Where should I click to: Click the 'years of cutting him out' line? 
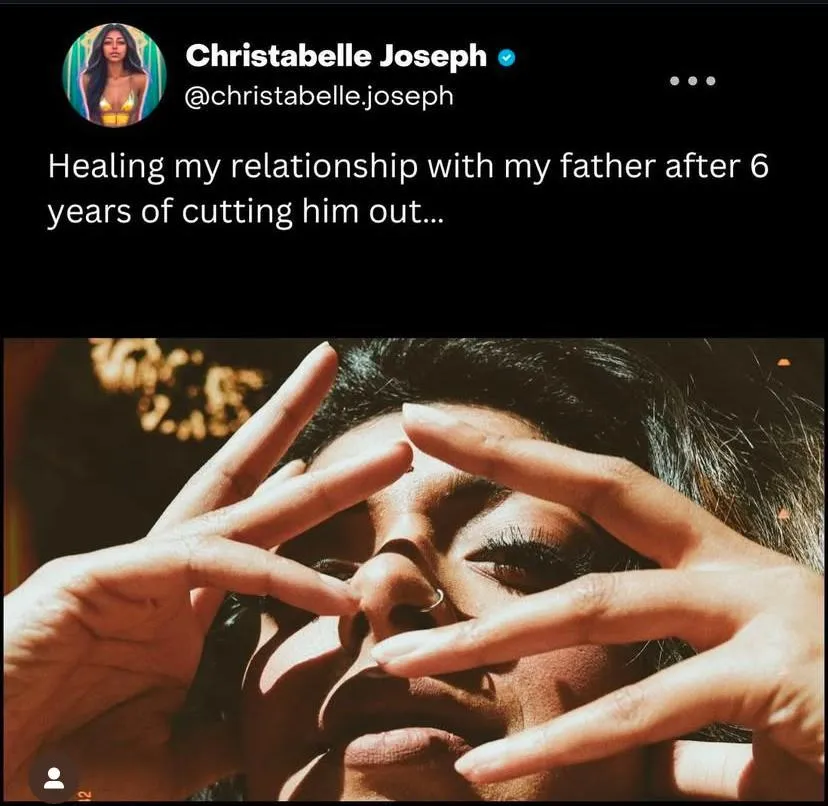[244, 212]
